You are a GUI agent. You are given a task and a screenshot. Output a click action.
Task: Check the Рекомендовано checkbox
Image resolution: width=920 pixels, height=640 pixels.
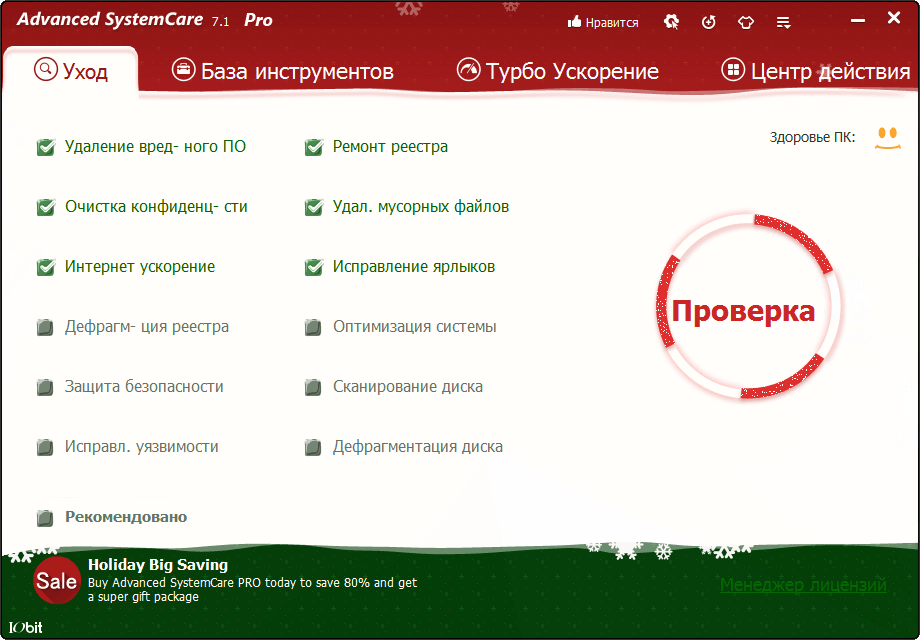[x=45, y=518]
